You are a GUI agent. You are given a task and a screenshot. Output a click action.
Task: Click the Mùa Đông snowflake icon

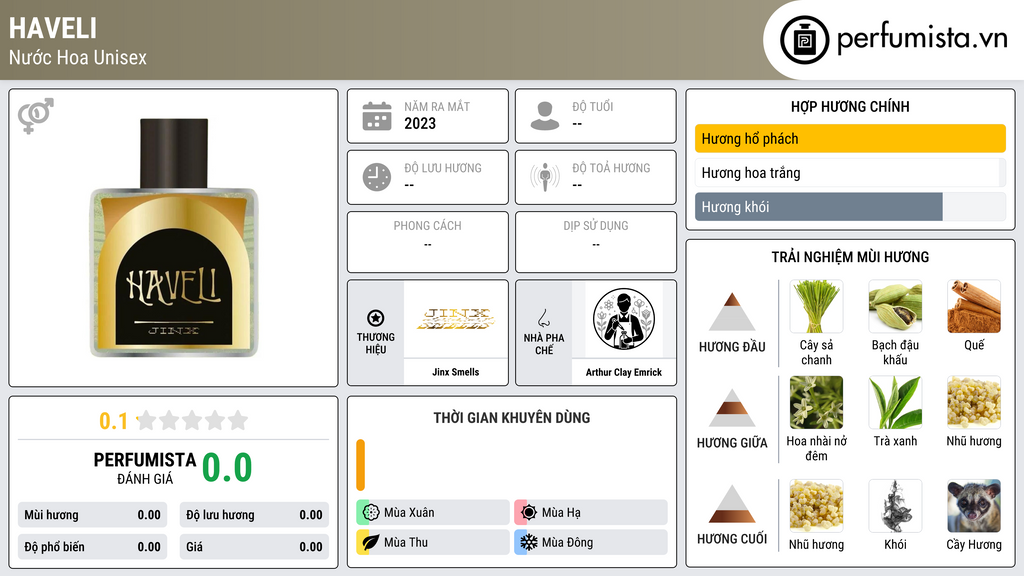(x=529, y=542)
